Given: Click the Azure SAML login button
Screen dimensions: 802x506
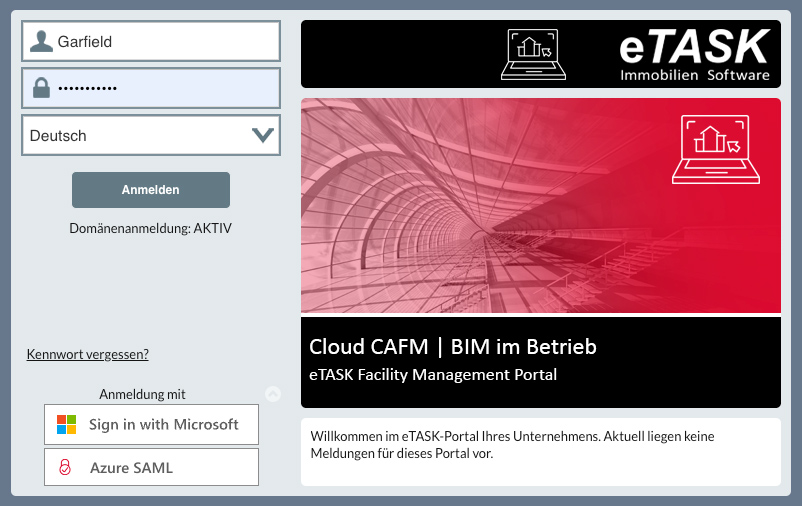Looking at the screenshot, I should tap(151, 467).
